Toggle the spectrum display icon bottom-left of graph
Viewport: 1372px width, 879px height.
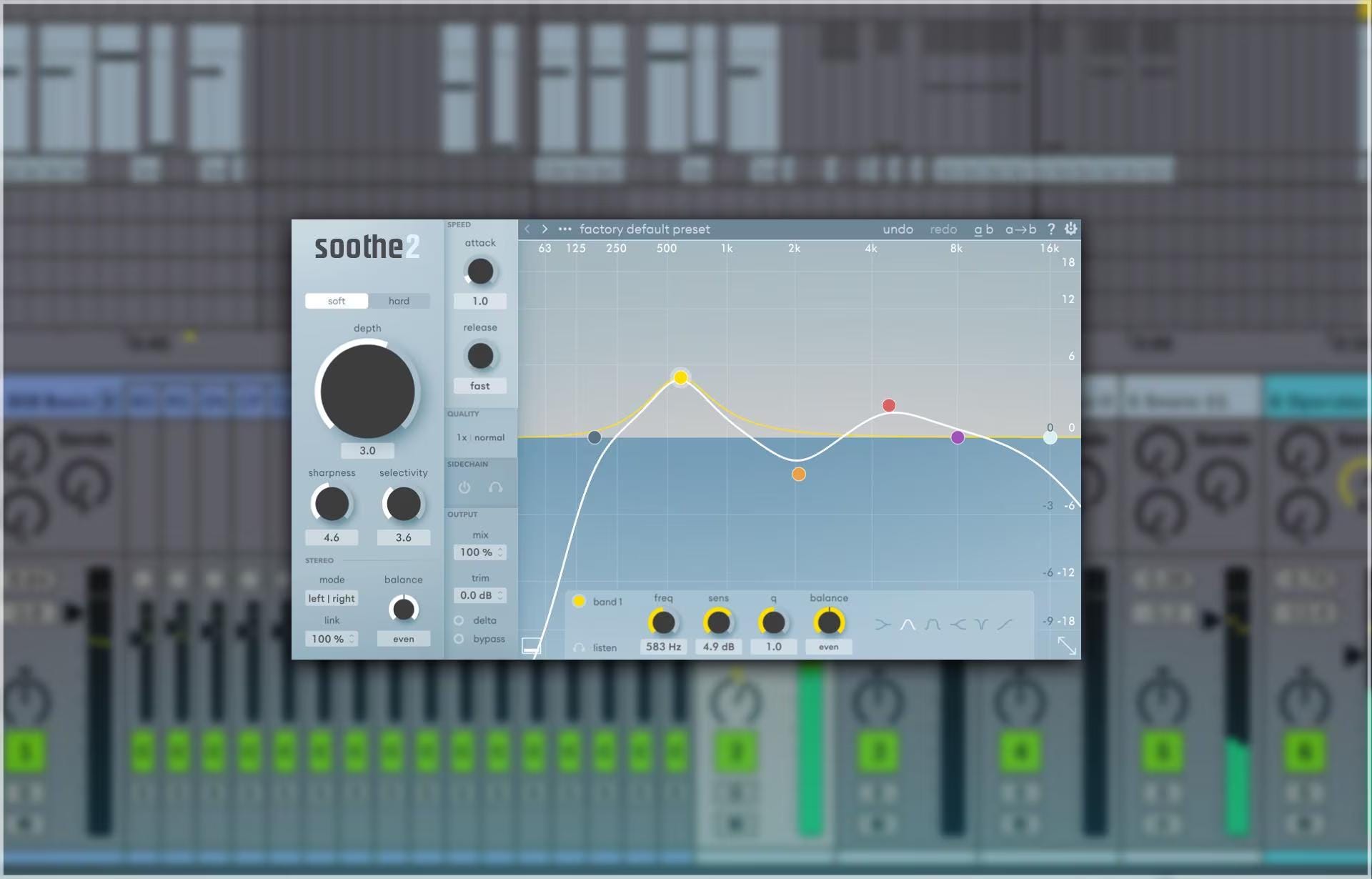point(531,646)
